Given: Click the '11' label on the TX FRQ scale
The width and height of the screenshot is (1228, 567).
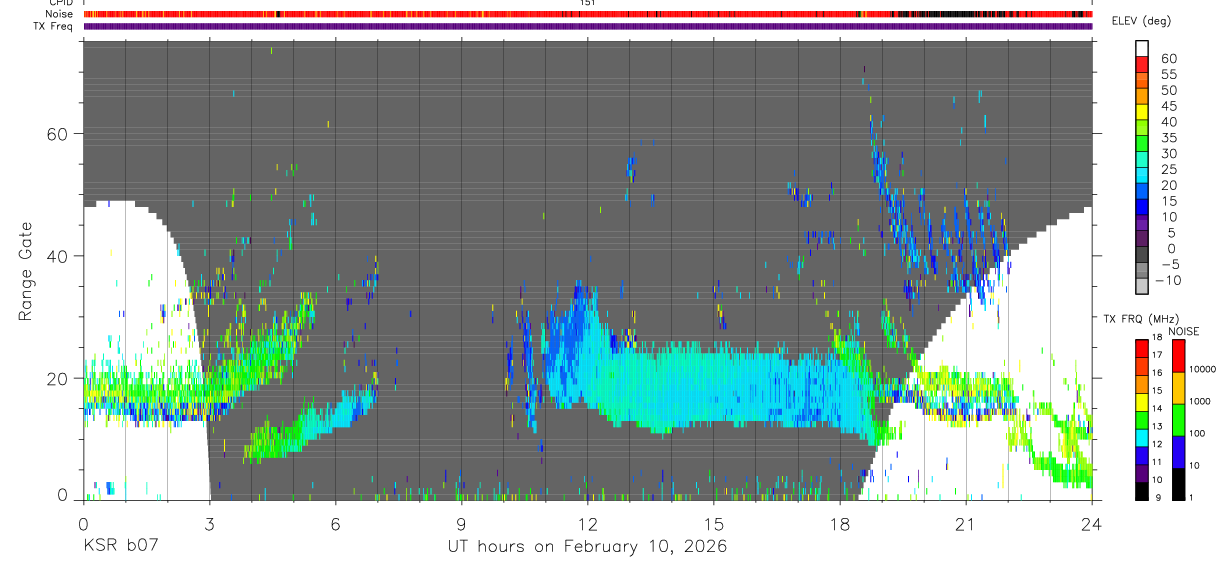Looking at the screenshot, I should pos(1158,462).
